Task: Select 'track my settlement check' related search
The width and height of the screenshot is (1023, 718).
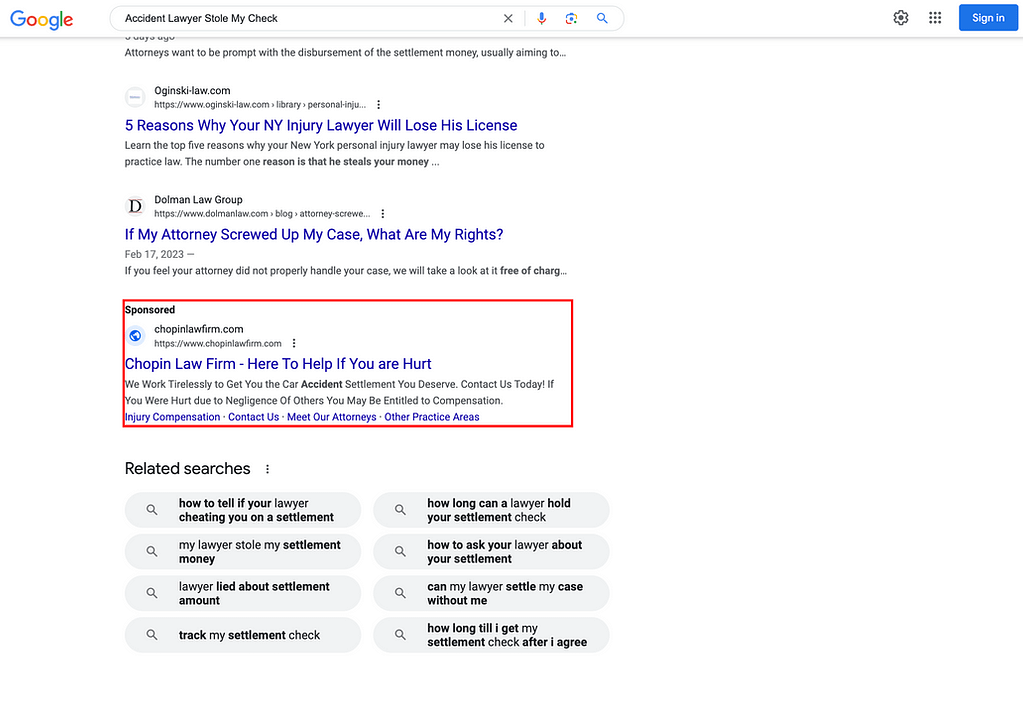Action: pyautogui.click(x=243, y=635)
